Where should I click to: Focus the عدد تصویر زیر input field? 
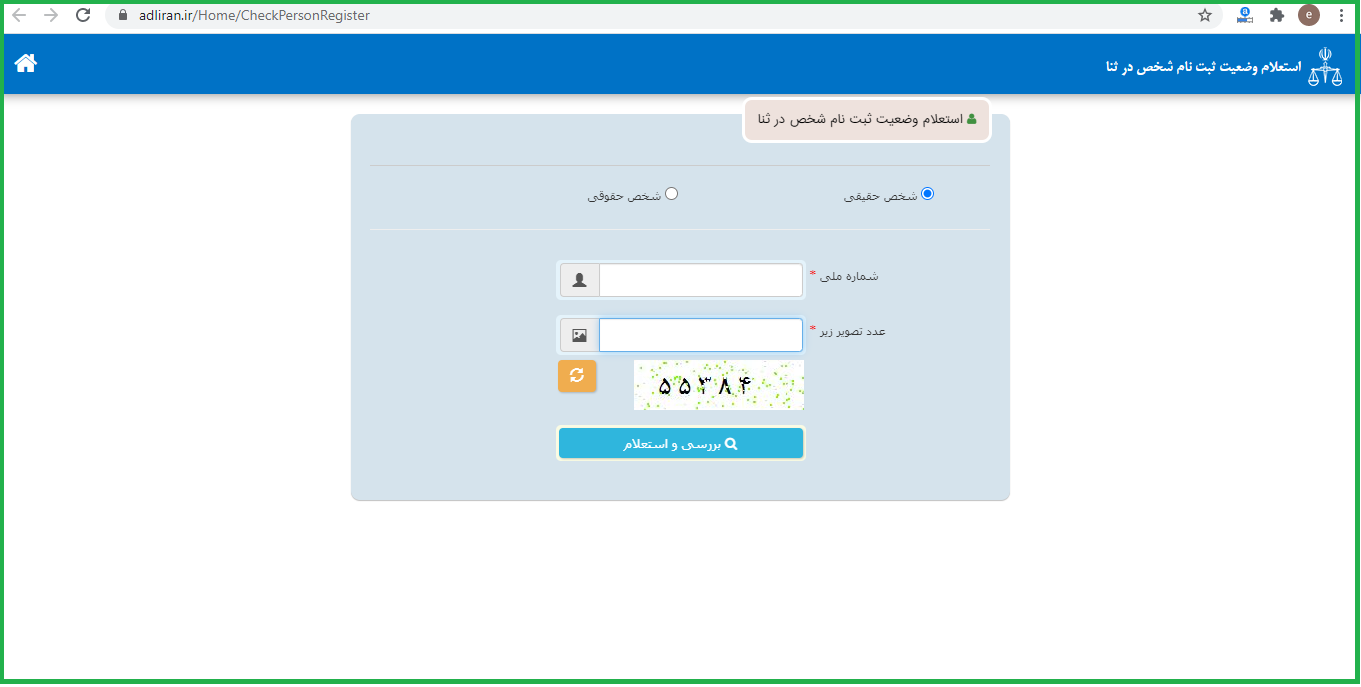pyautogui.click(x=701, y=335)
